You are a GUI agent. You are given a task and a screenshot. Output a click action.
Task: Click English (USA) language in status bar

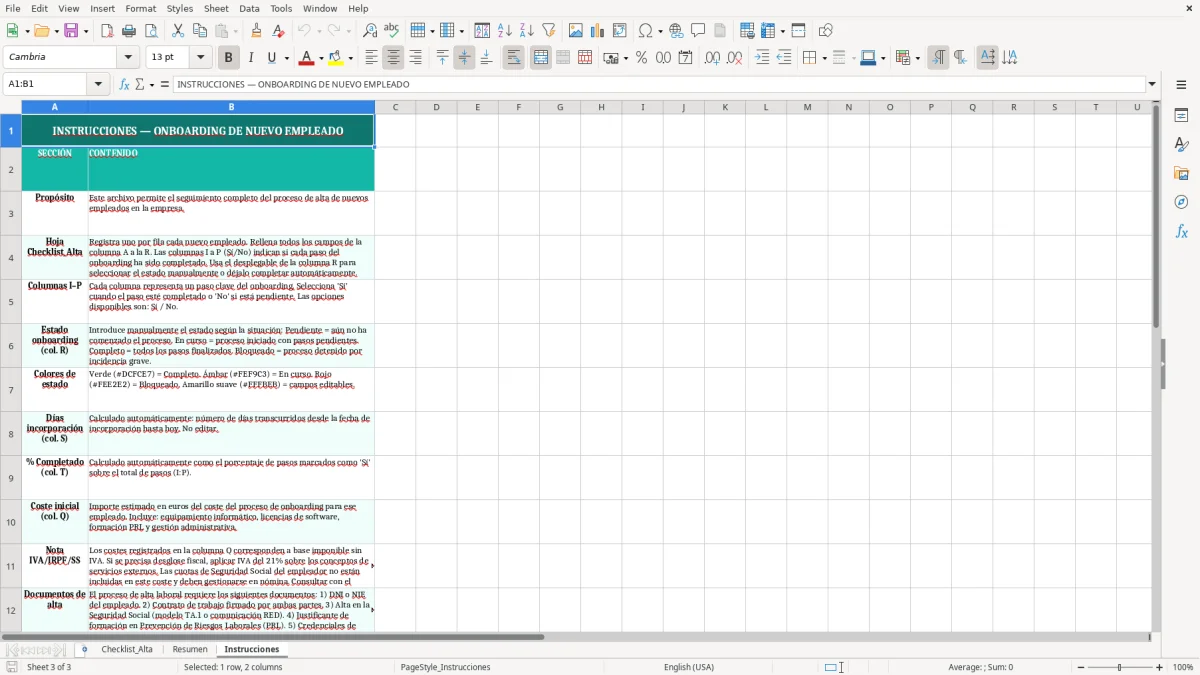(688, 667)
